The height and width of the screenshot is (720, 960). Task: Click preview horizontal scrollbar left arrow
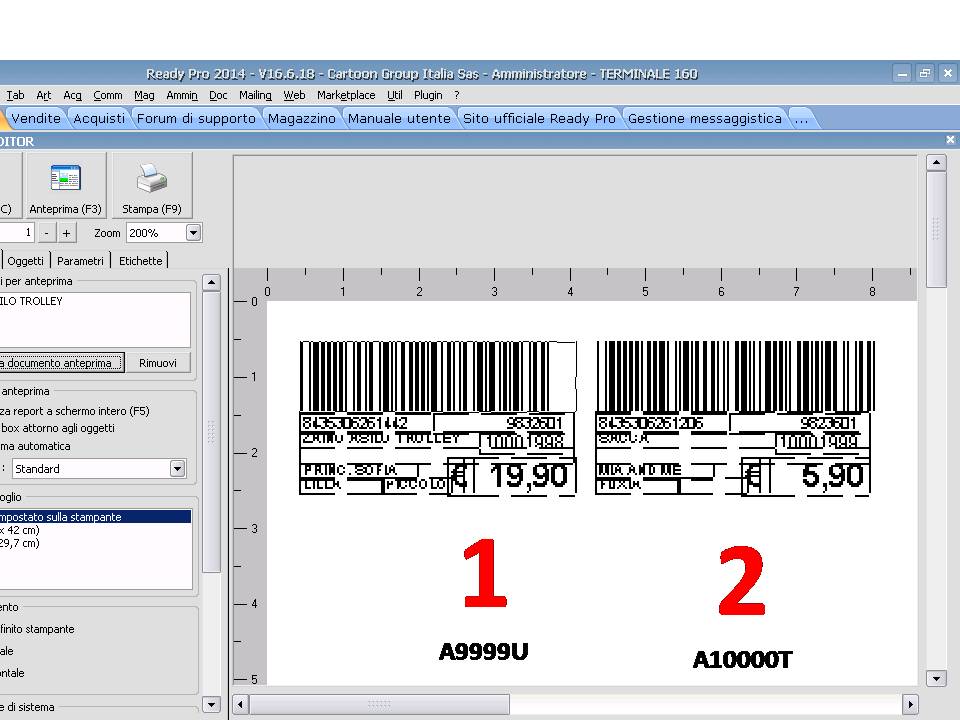point(241,704)
